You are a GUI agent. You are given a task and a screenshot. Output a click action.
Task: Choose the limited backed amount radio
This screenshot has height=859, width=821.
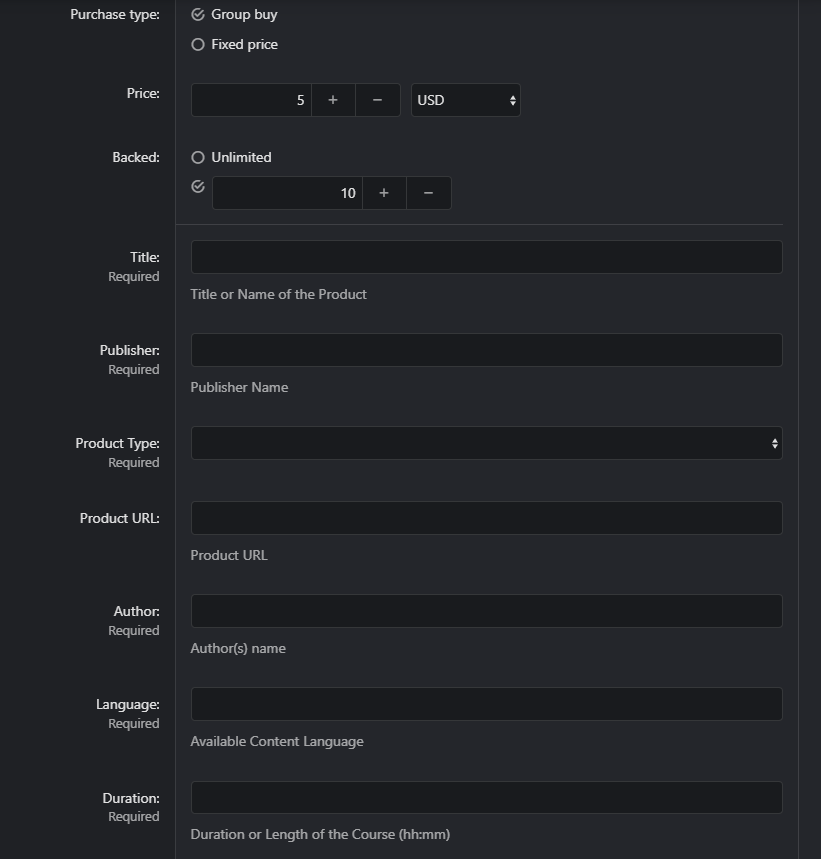coord(197,186)
